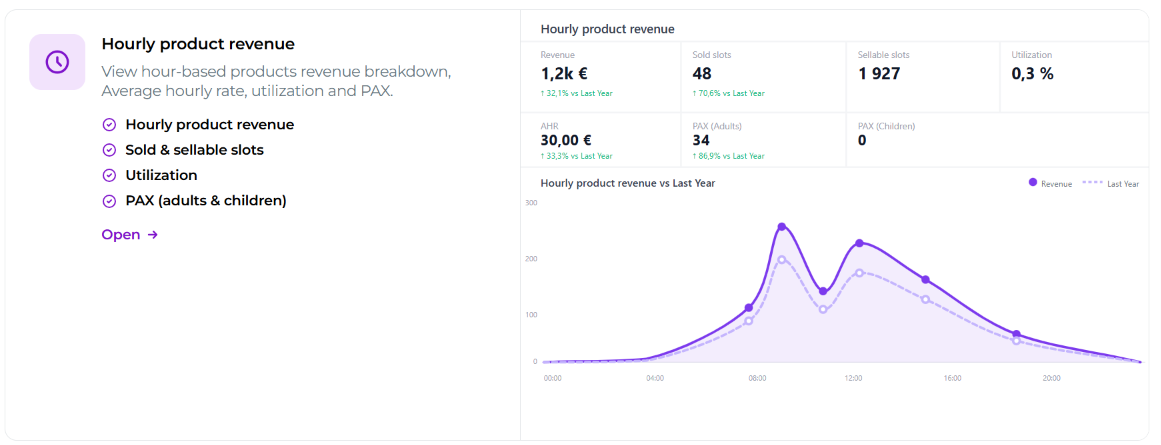
Task: Click the check icon beside Sold & sellable slots
Action: click(x=109, y=150)
